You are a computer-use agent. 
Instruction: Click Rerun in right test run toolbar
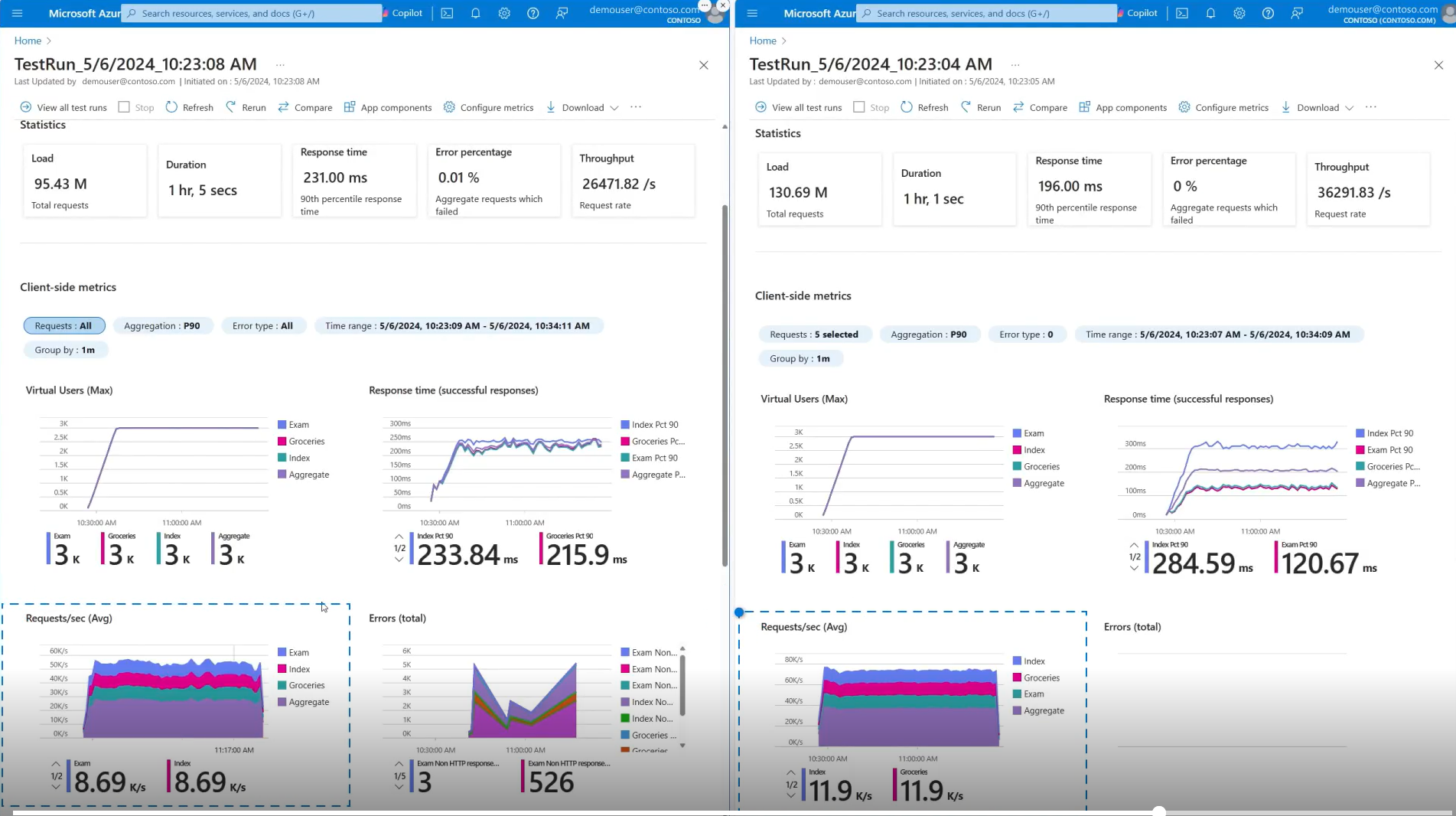click(980, 107)
